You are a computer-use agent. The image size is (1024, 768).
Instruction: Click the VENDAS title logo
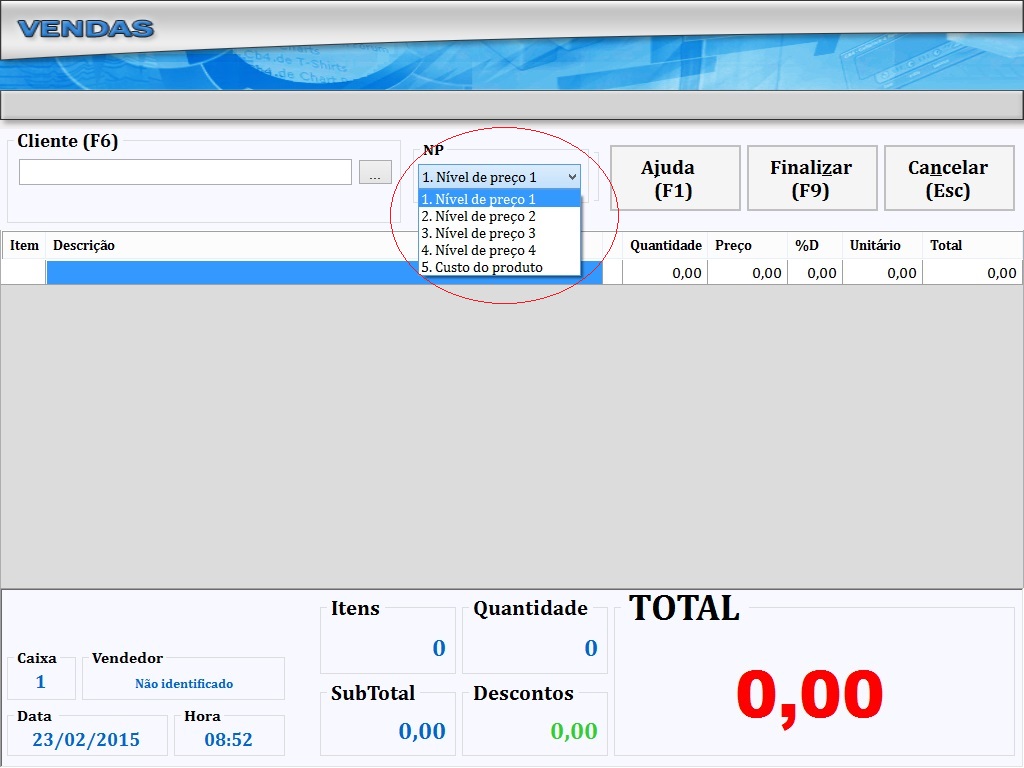[x=86, y=28]
